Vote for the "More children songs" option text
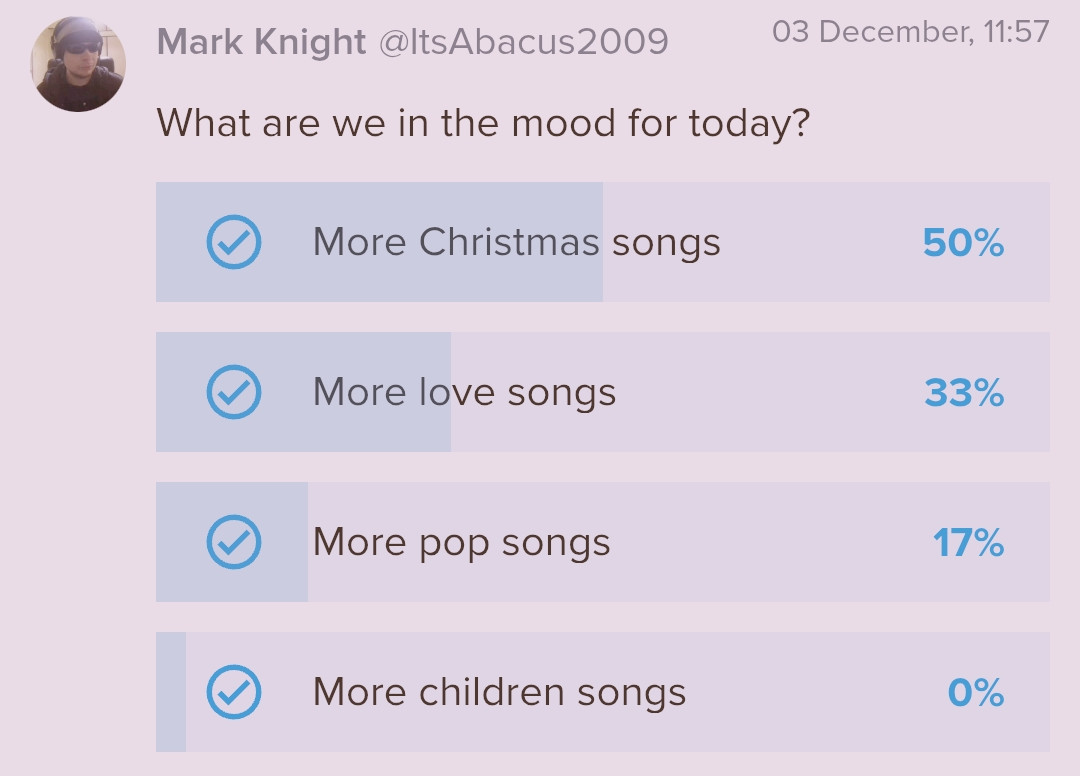The image size is (1080, 776). 499,692
